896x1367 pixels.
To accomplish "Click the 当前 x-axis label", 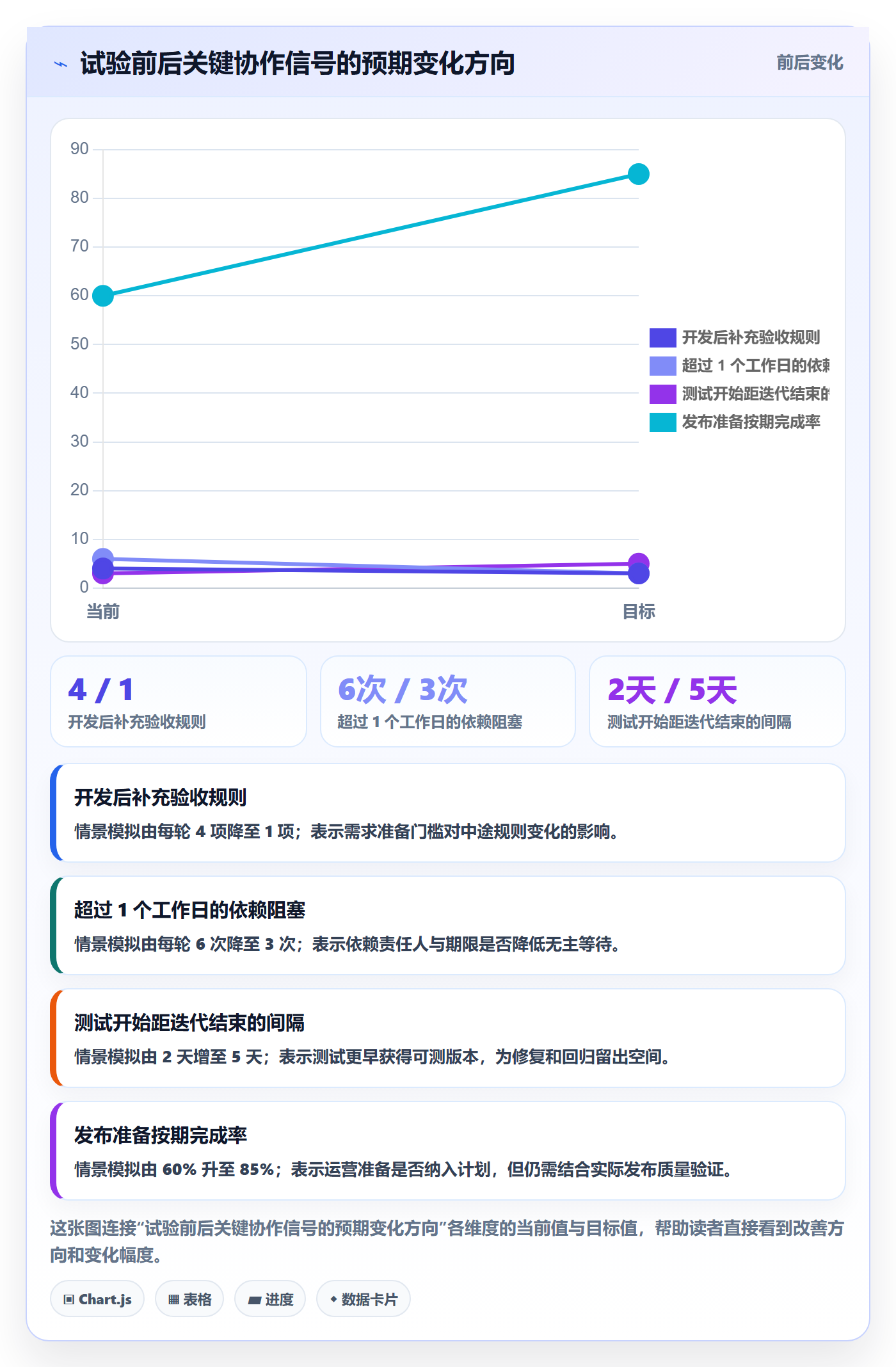I will [x=103, y=612].
